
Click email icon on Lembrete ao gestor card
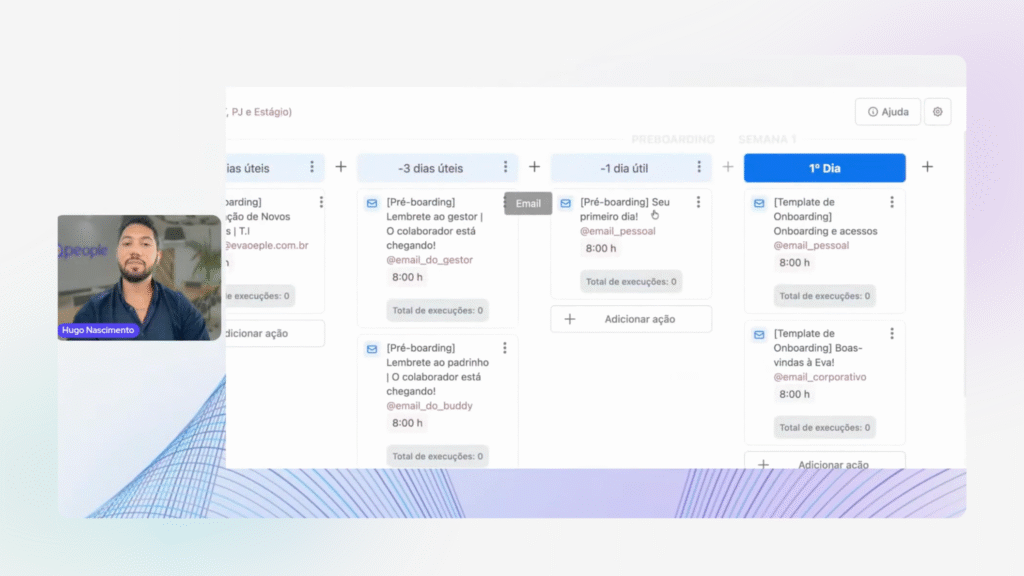pyautogui.click(x=372, y=203)
